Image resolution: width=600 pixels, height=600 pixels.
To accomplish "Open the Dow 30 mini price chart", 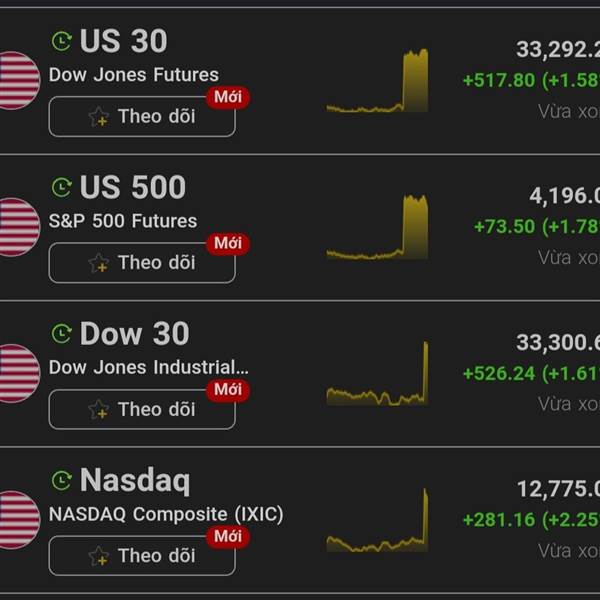I will [377, 373].
